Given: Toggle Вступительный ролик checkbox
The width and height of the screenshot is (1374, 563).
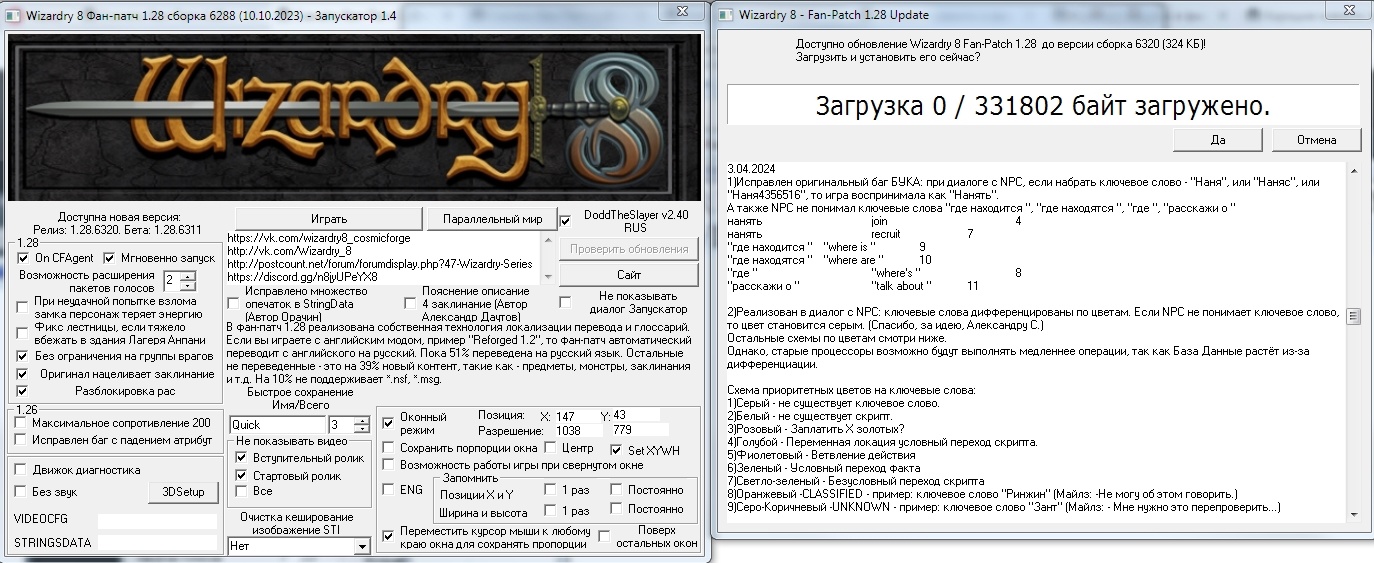Looking at the screenshot, I should pos(241,458).
